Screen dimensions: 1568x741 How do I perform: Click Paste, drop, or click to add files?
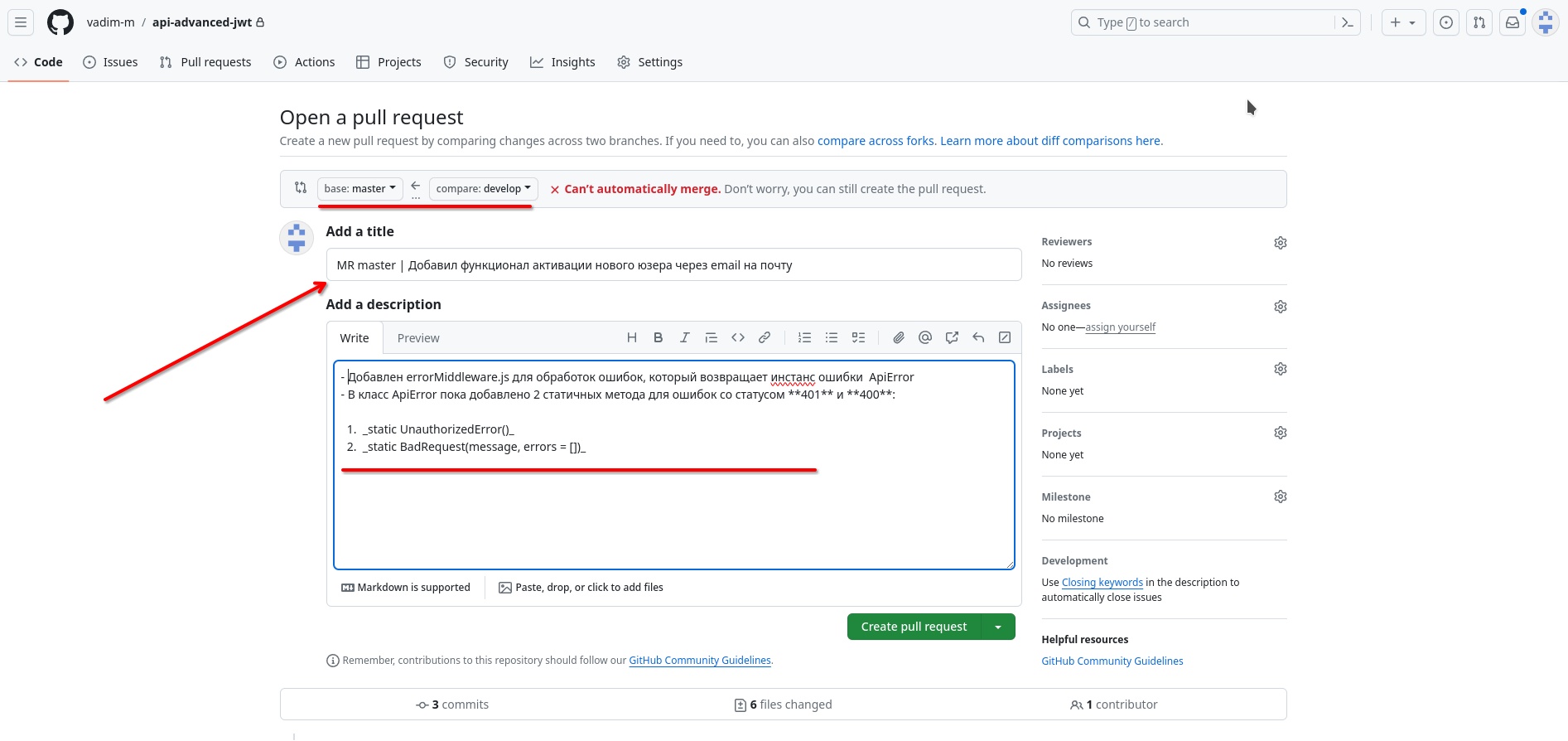(581, 588)
